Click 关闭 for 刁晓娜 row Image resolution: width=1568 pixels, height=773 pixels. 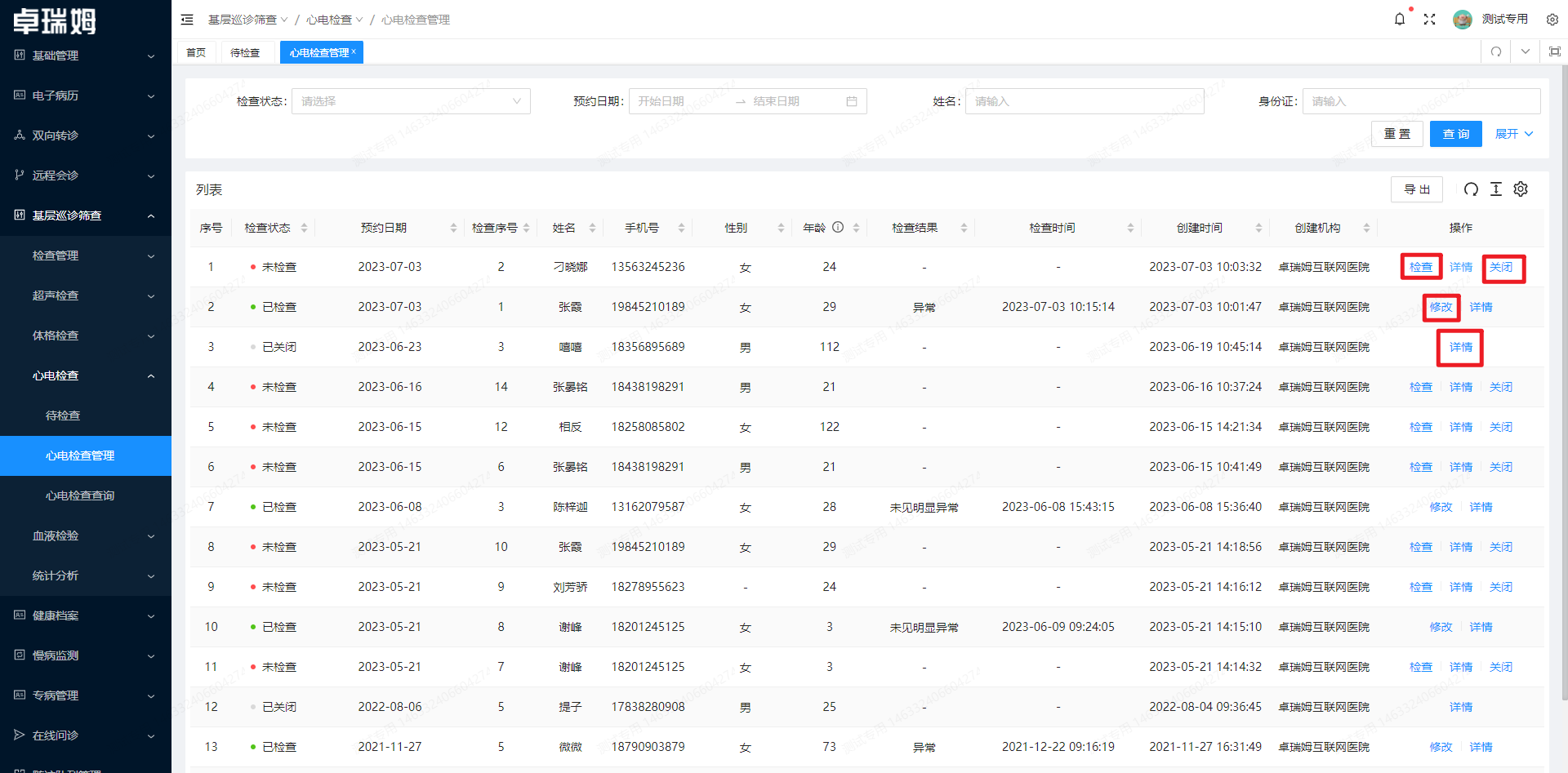[1501, 267]
